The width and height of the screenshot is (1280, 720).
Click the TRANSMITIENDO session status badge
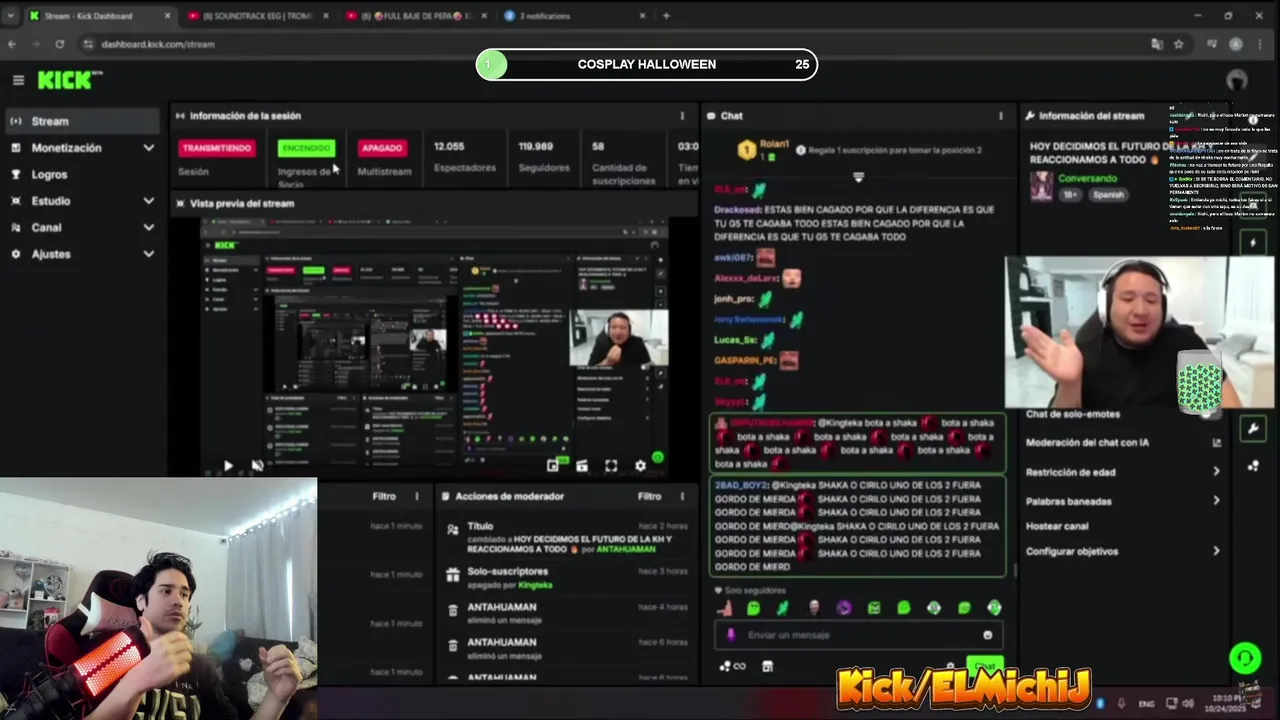pyautogui.click(x=216, y=148)
